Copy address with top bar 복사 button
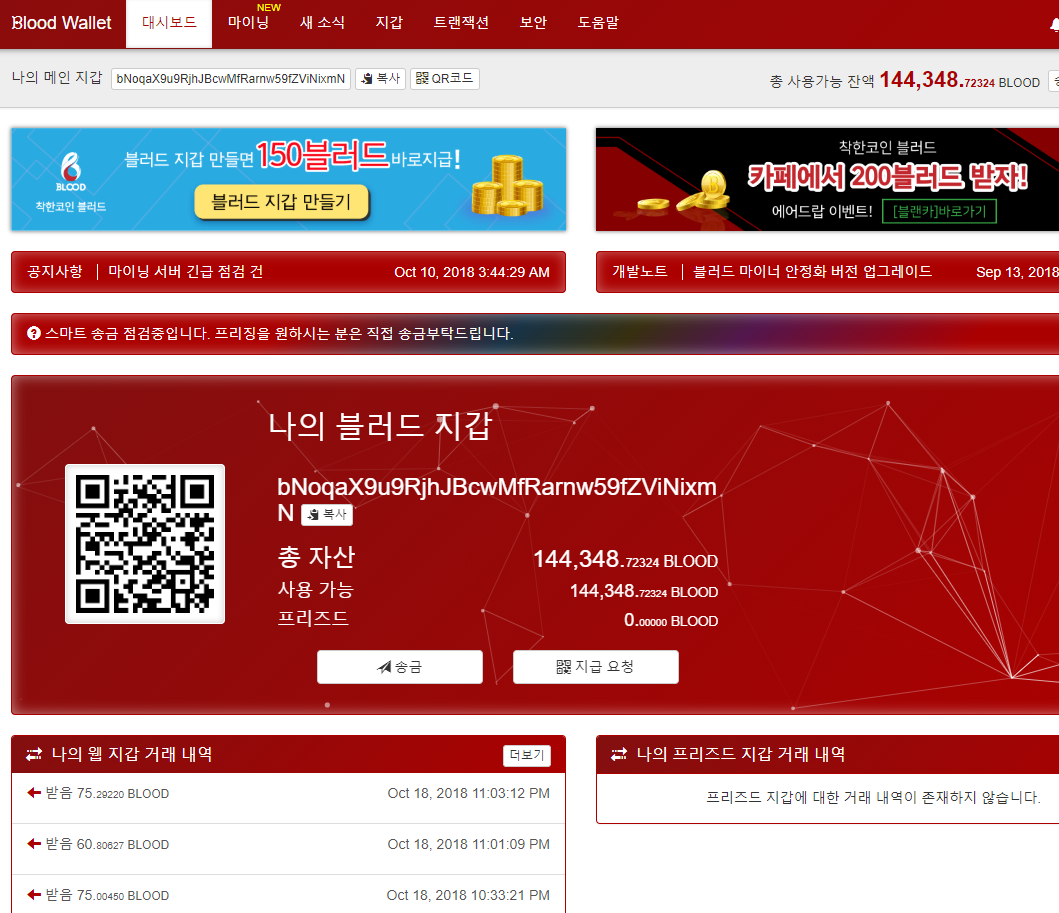The image size is (1059, 913). (x=380, y=79)
